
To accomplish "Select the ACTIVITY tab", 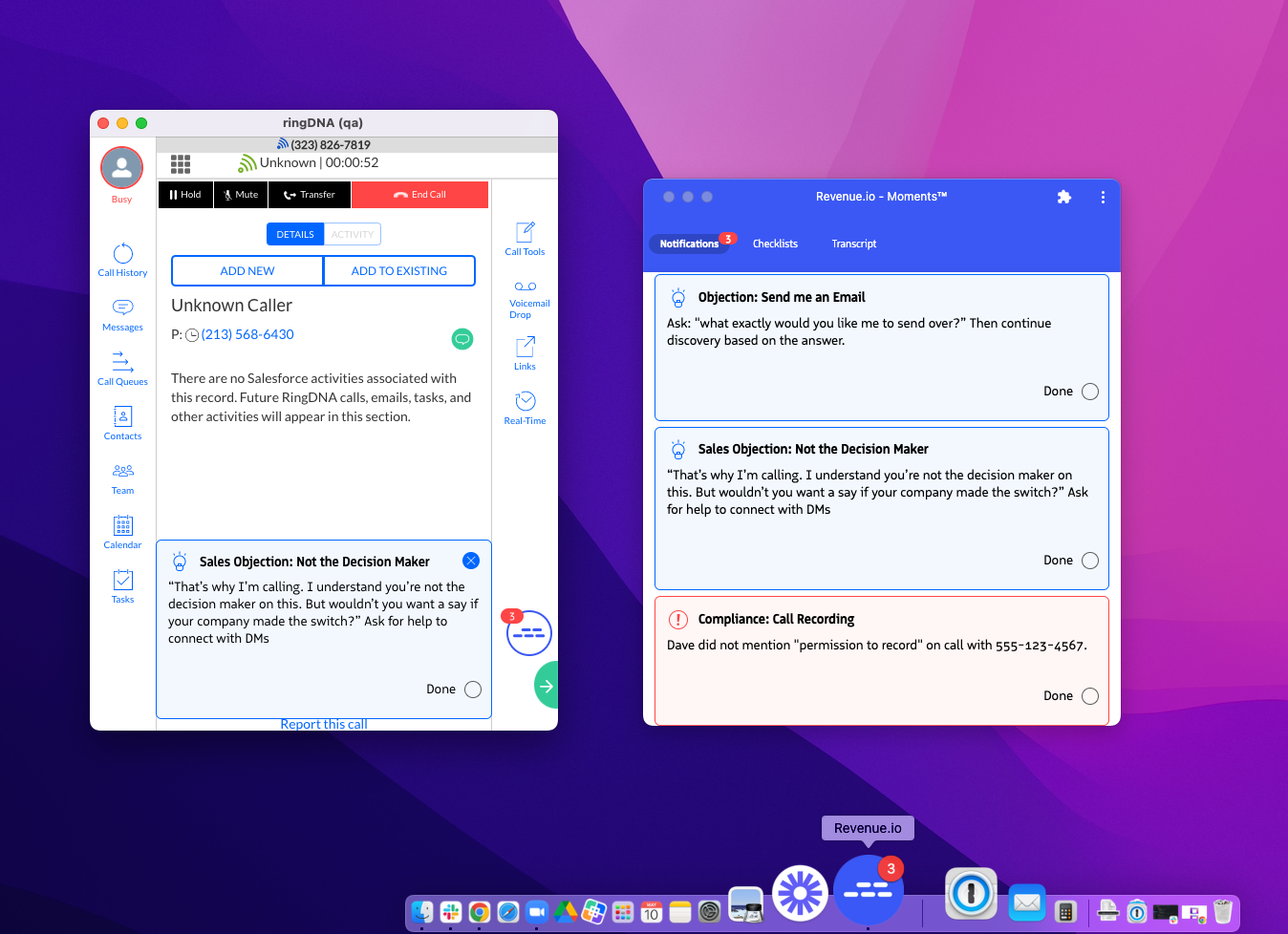I will pyautogui.click(x=353, y=234).
